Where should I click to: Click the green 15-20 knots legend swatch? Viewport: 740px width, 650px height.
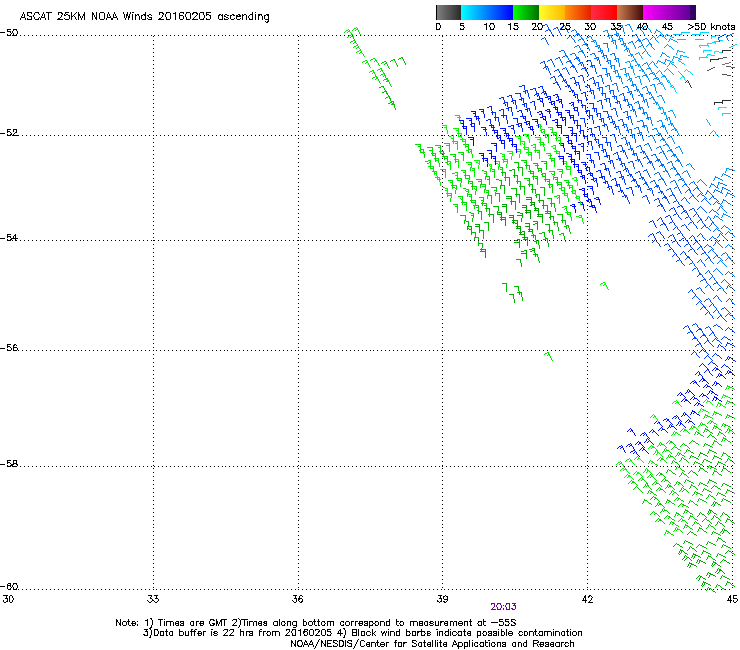coord(526,12)
